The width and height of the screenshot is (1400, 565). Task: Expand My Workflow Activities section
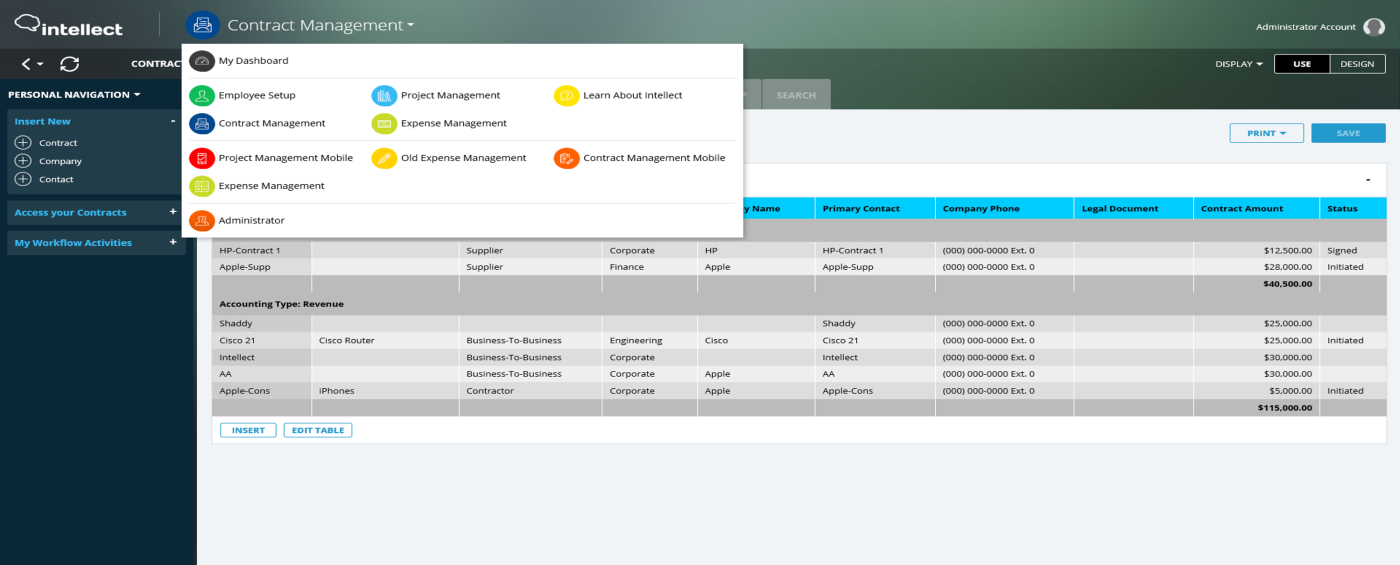click(x=173, y=242)
